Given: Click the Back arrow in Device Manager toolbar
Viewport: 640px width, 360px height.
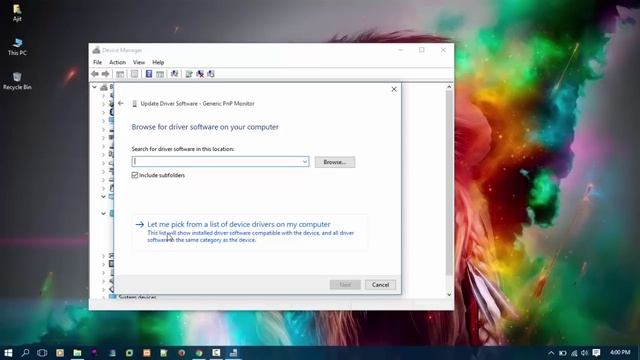Looking at the screenshot, I should [95, 74].
